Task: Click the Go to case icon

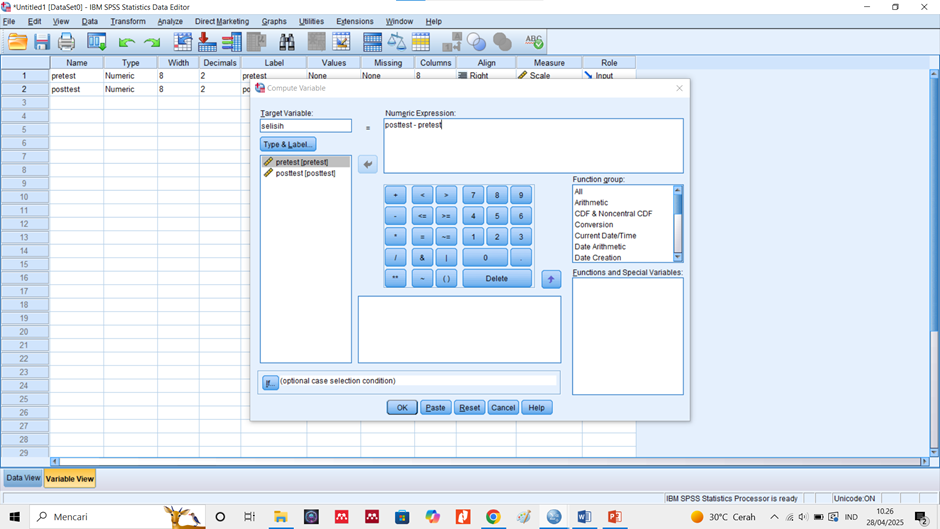Action: click(x=182, y=42)
